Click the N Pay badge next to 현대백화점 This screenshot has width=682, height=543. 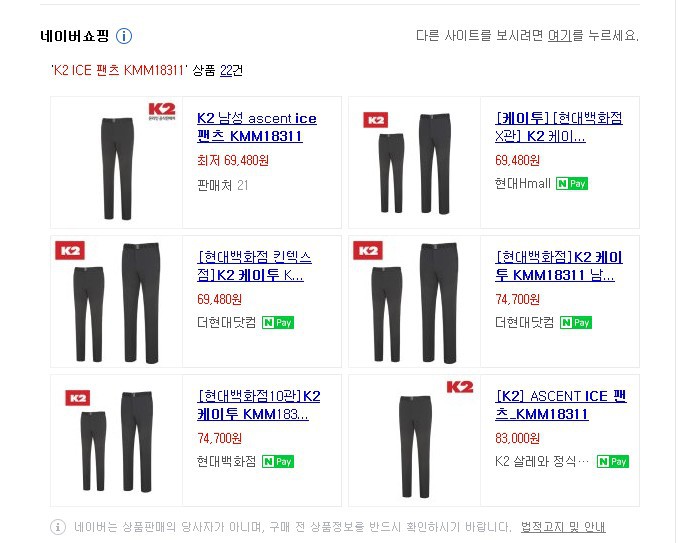click(278, 461)
